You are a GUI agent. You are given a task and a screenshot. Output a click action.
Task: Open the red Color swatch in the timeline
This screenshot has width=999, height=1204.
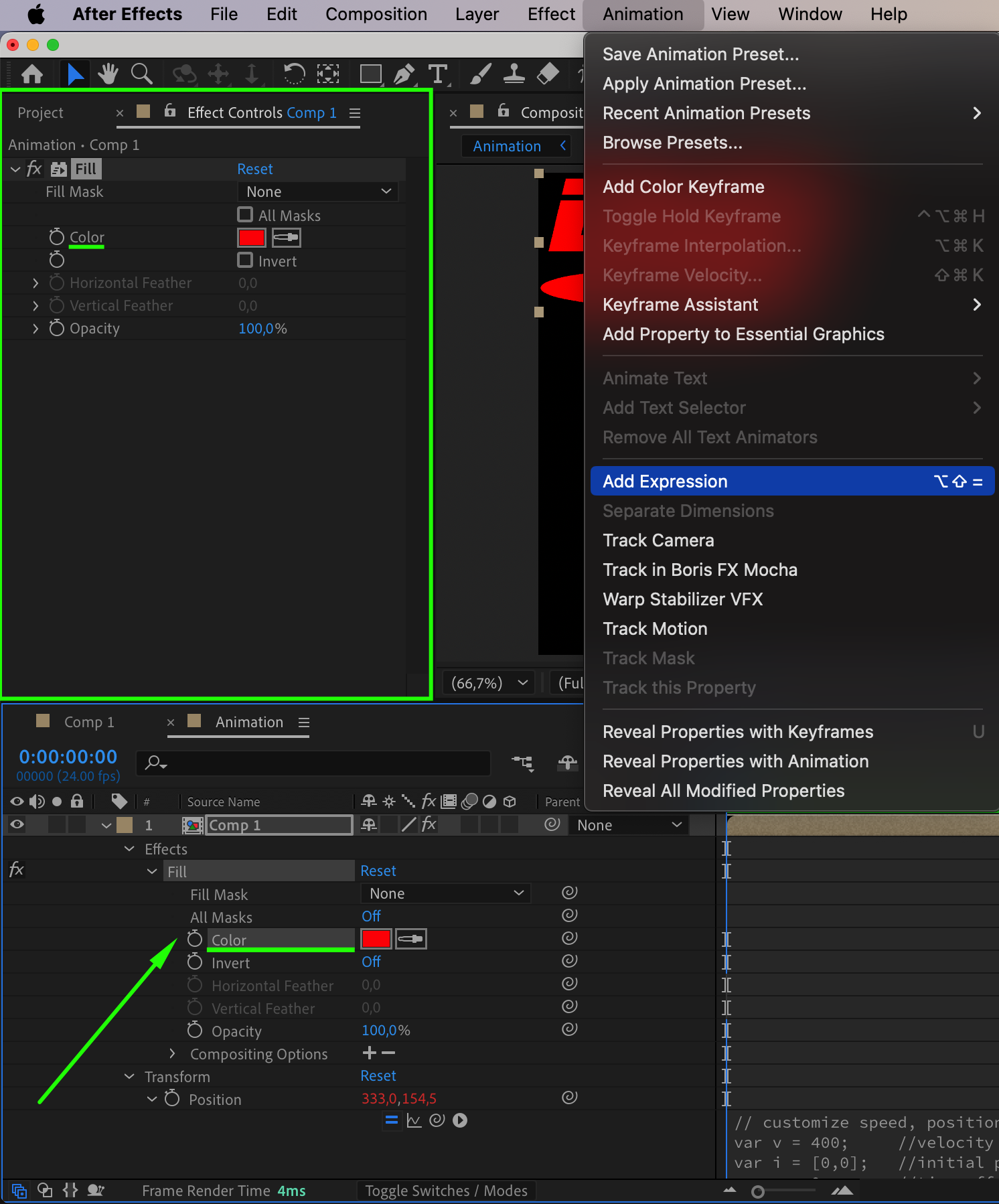(376, 939)
